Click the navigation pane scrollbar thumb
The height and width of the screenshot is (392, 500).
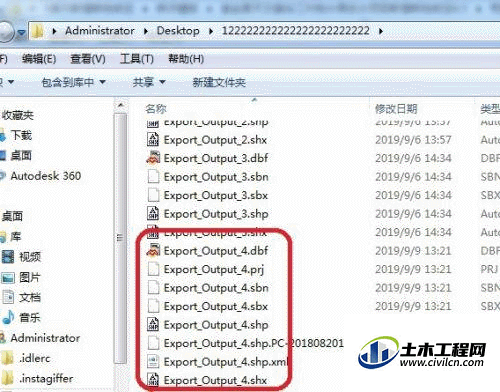pyautogui.click(x=120, y=238)
